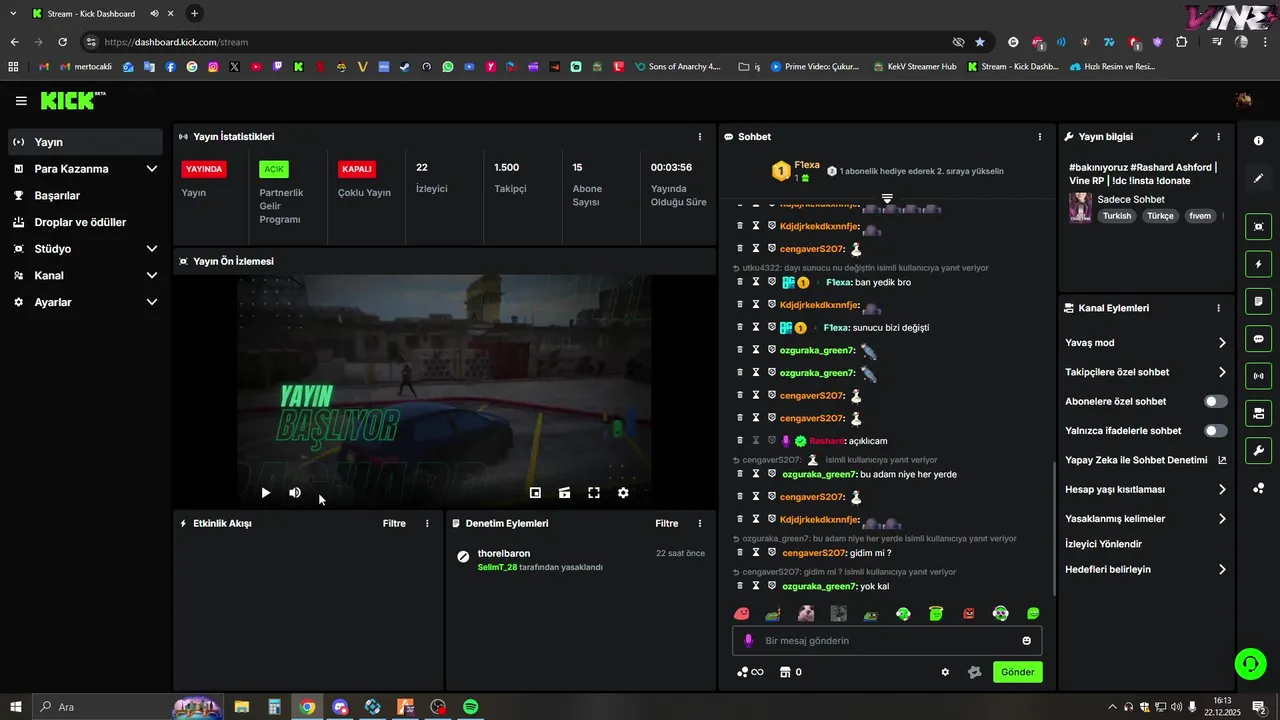Select the fivem tag chip

pyautogui.click(x=1200, y=216)
